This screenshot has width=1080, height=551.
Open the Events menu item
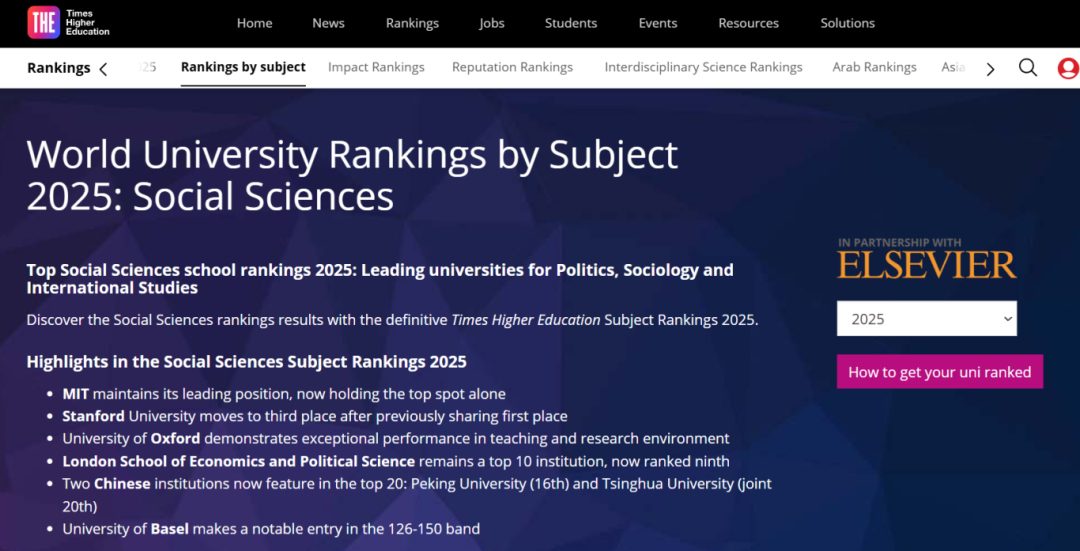click(x=658, y=23)
